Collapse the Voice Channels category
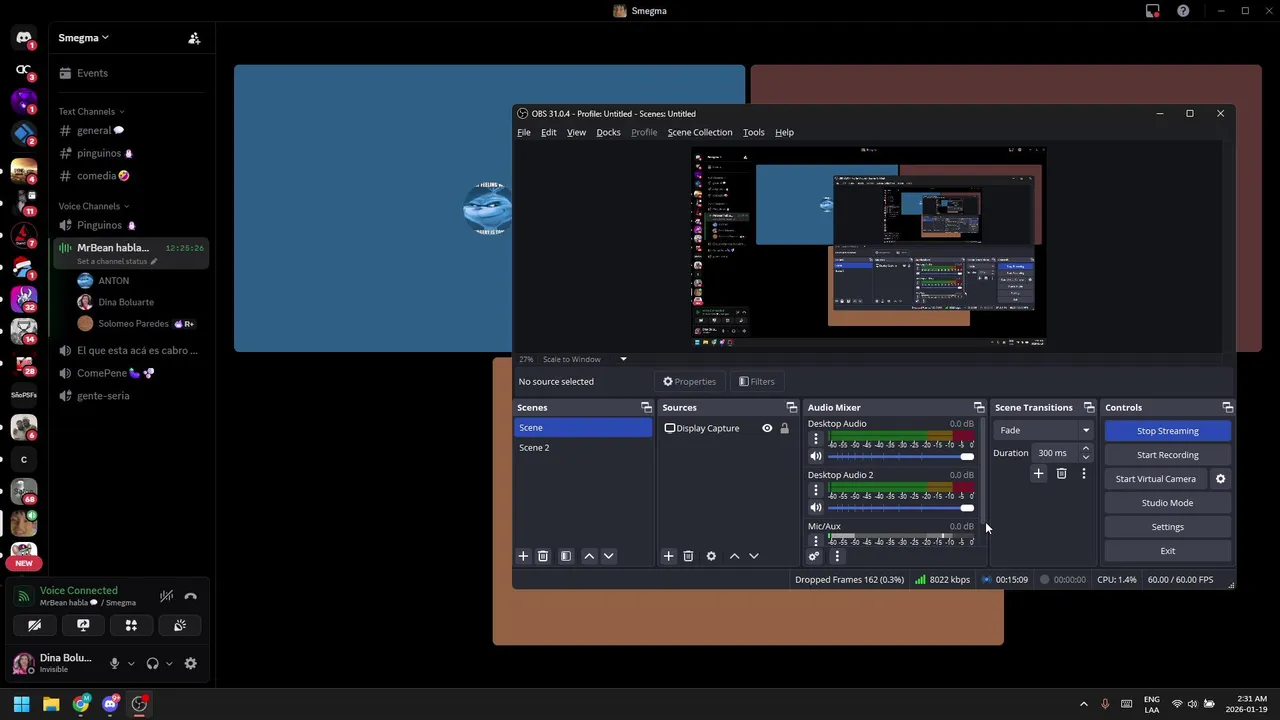Image resolution: width=1280 pixels, height=720 pixels. [93, 206]
